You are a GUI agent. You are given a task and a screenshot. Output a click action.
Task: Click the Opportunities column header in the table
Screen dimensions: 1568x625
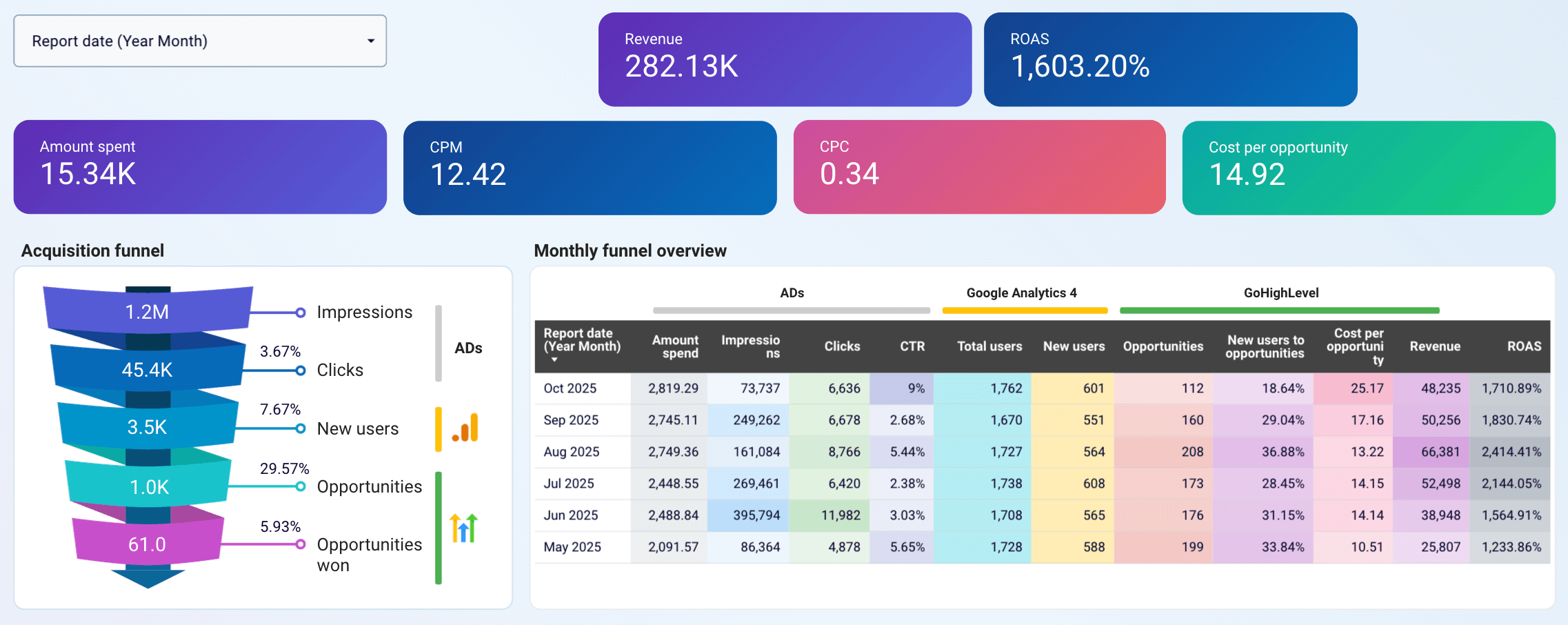[x=1163, y=346]
